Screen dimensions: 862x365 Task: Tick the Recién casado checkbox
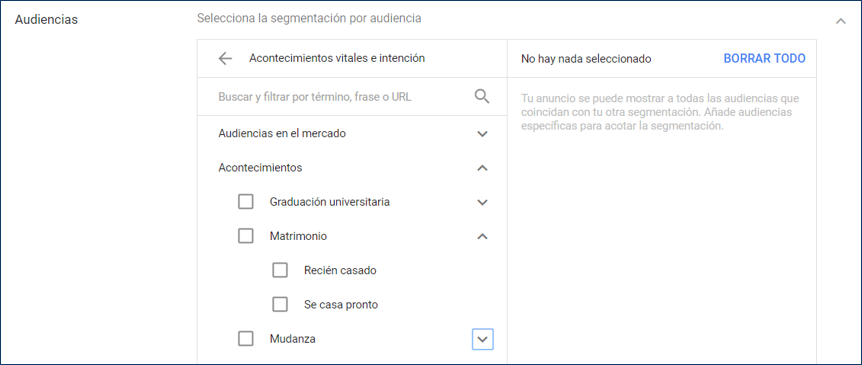[x=280, y=270]
